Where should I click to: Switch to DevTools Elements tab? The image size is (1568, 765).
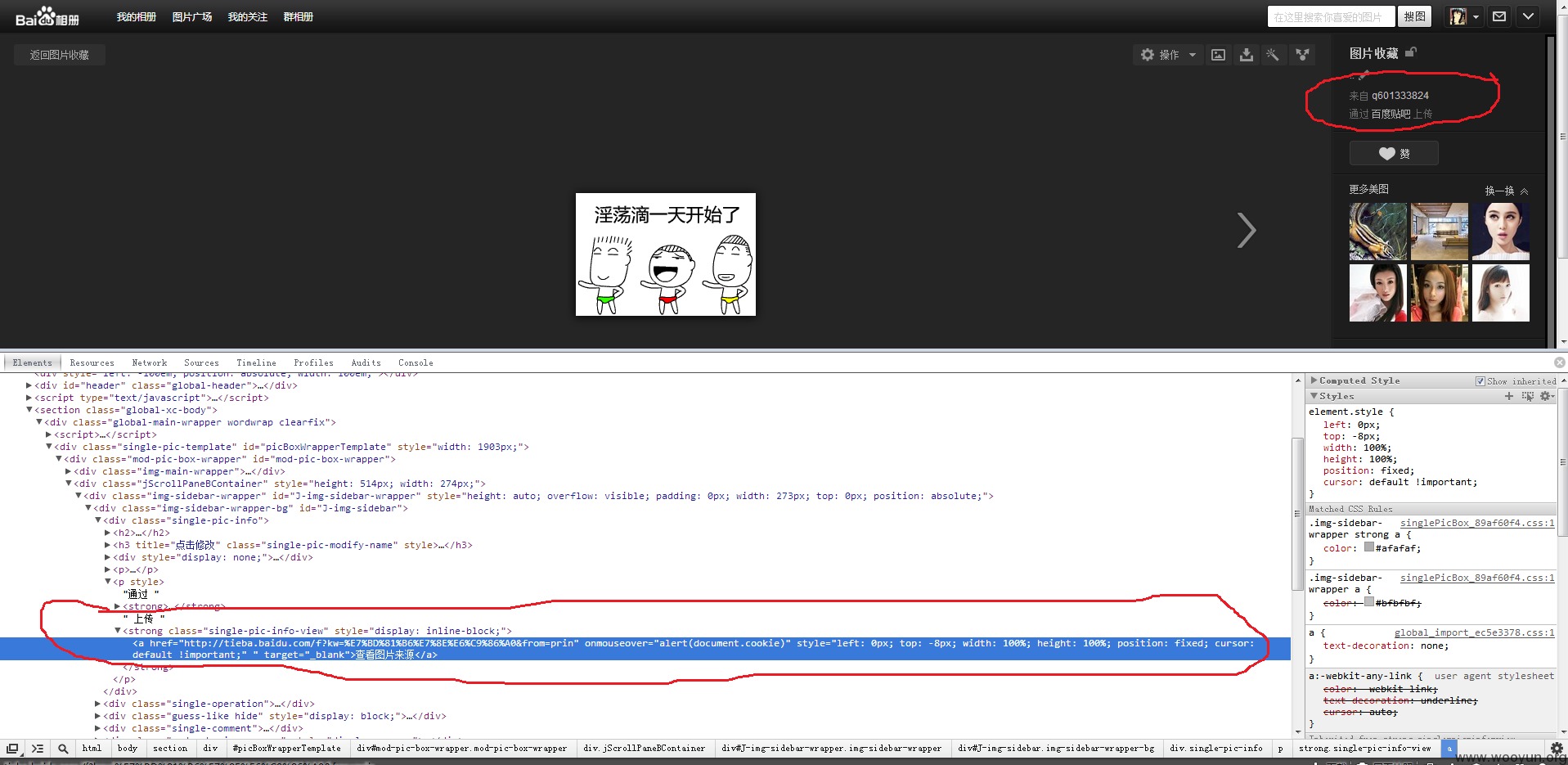tap(32, 362)
